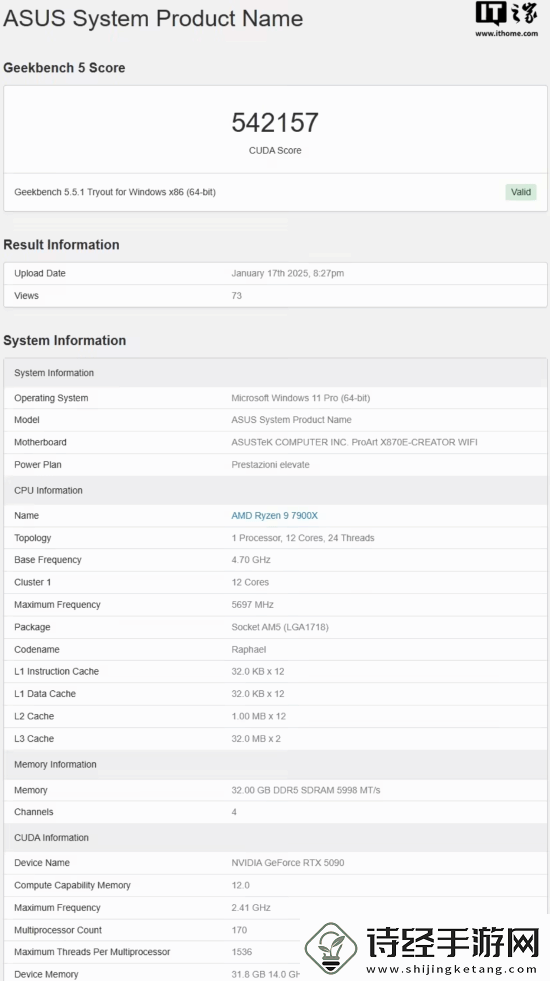Click the 'System Information' table header row

275,373
